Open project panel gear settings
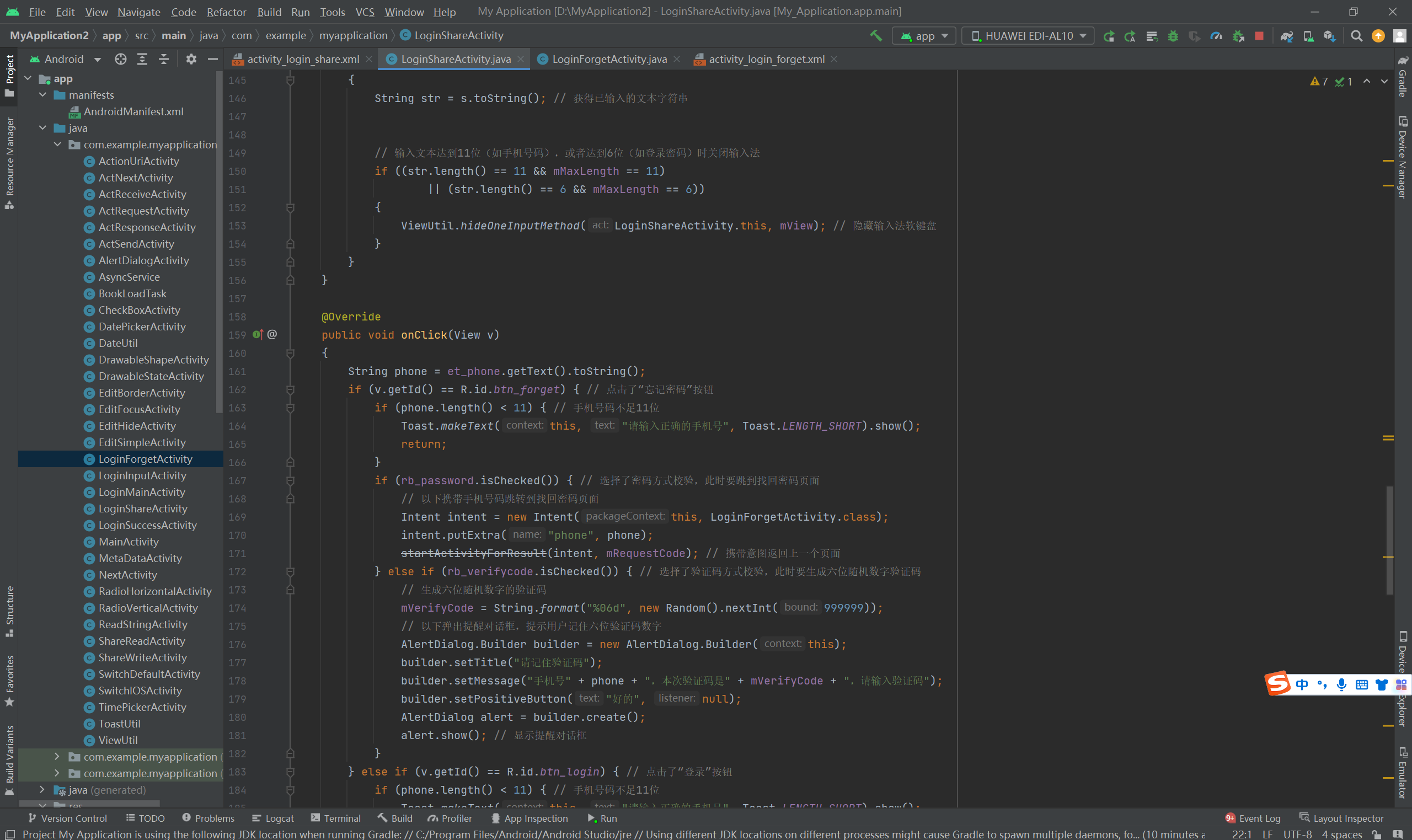1412x840 pixels. pyautogui.click(x=191, y=59)
